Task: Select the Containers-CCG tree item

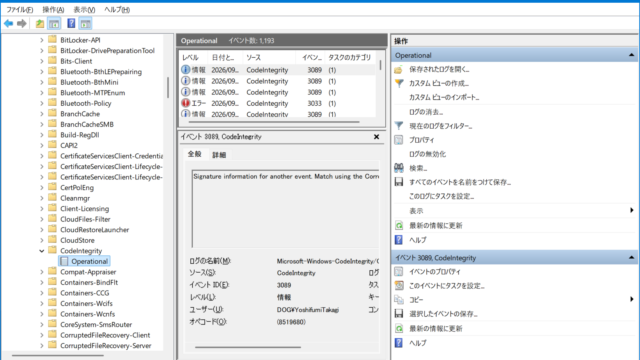Action: pyautogui.click(x=84, y=293)
